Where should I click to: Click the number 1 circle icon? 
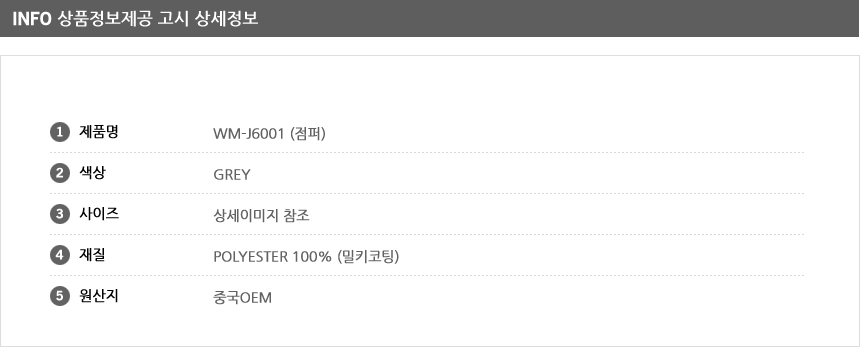point(60,132)
